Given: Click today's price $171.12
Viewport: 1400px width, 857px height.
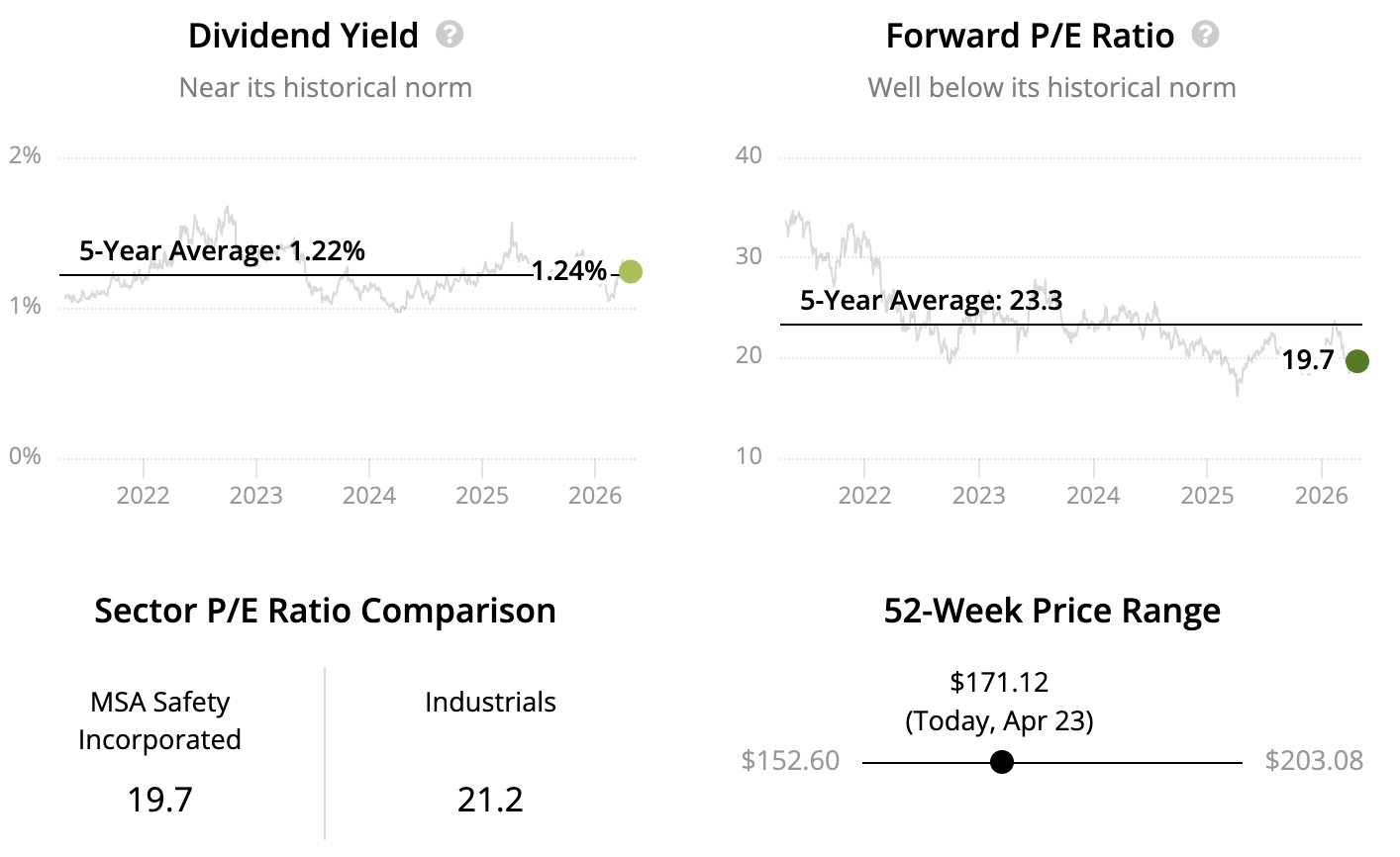Looking at the screenshot, I should pos(999,682).
